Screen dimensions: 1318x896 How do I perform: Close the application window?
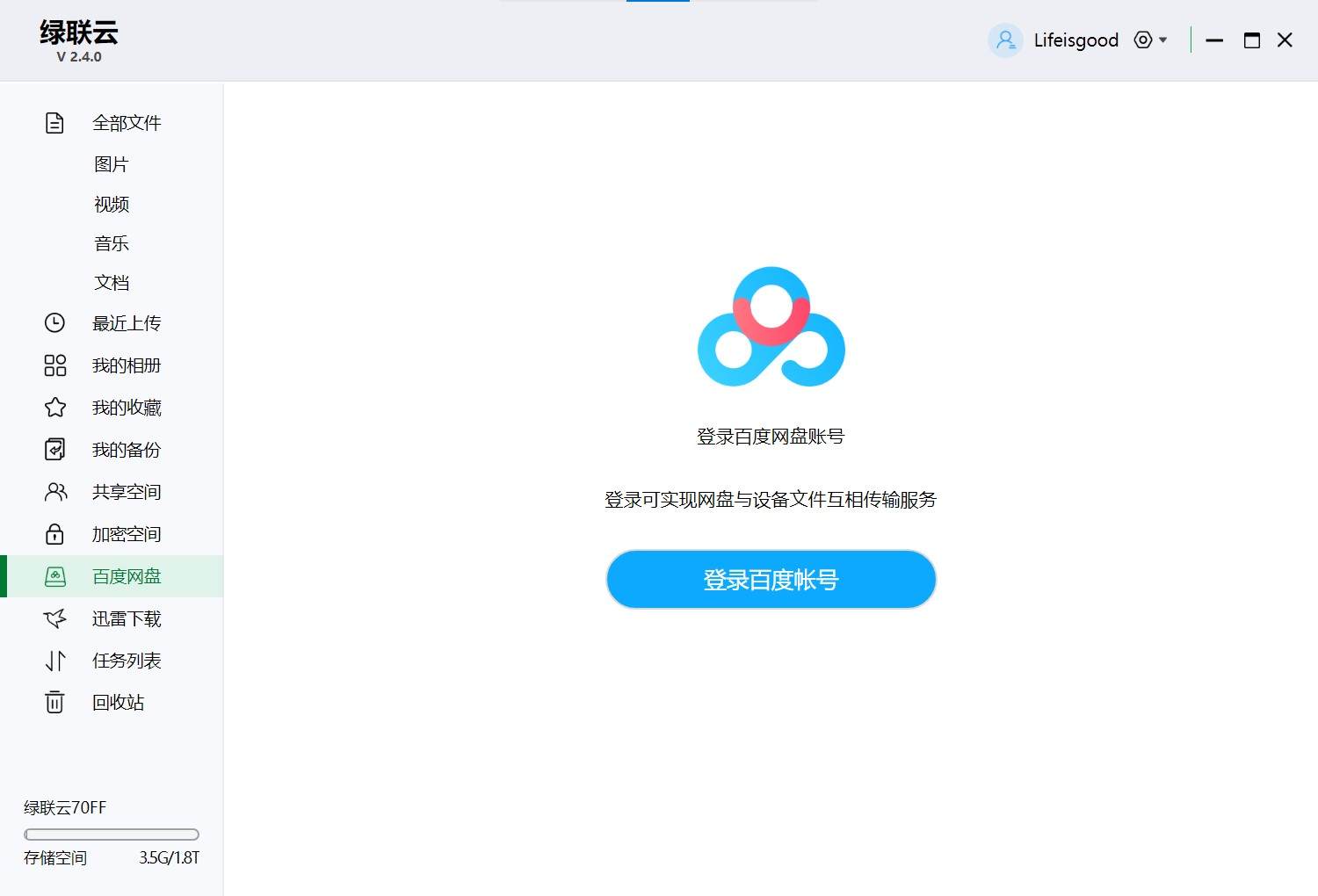(x=1285, y=40)
